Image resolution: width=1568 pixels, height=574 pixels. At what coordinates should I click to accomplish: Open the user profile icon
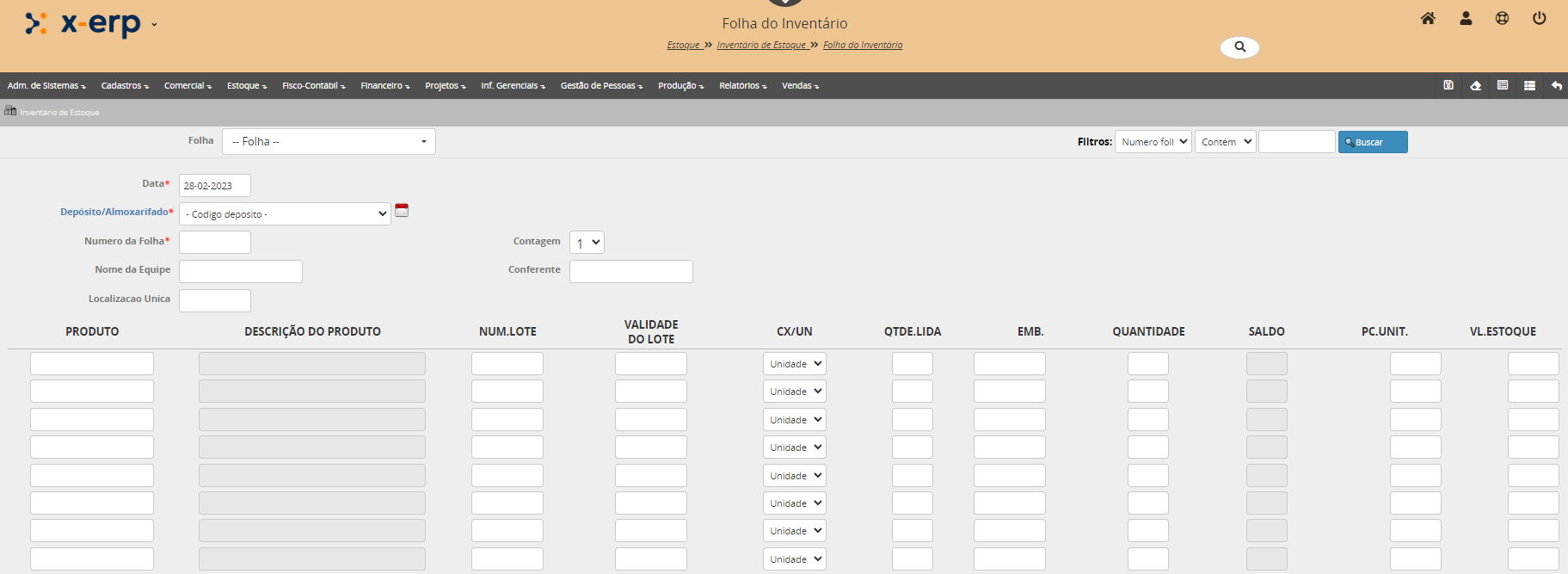(x=1466, y=18)
